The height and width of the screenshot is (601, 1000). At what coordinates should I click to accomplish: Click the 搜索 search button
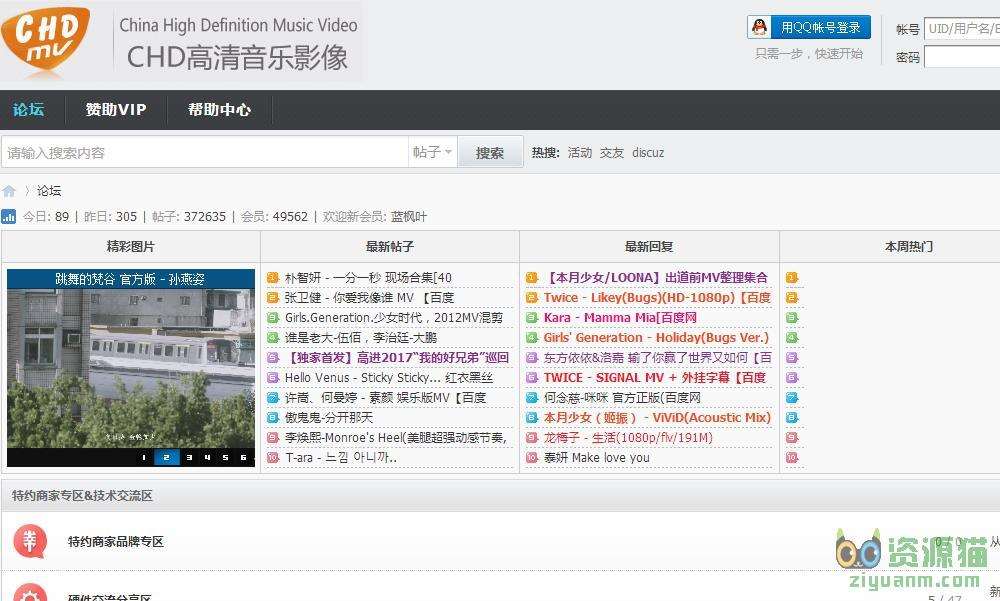point(490,152)
